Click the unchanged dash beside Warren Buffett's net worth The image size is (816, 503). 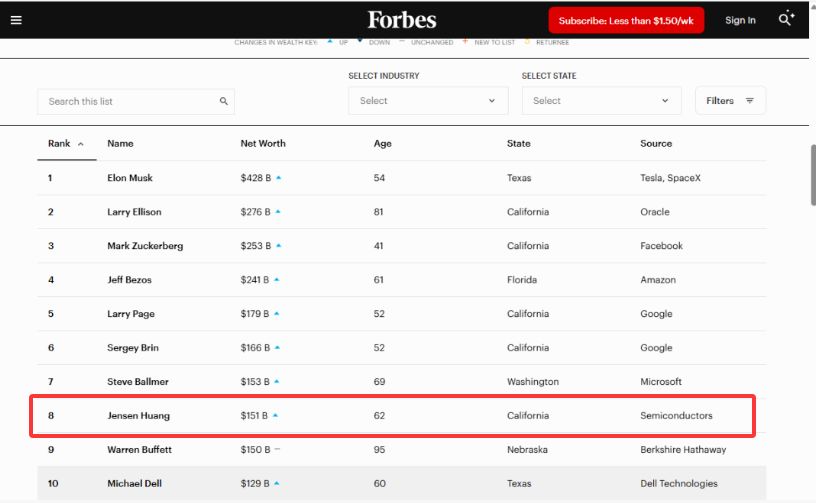(277, 450)
